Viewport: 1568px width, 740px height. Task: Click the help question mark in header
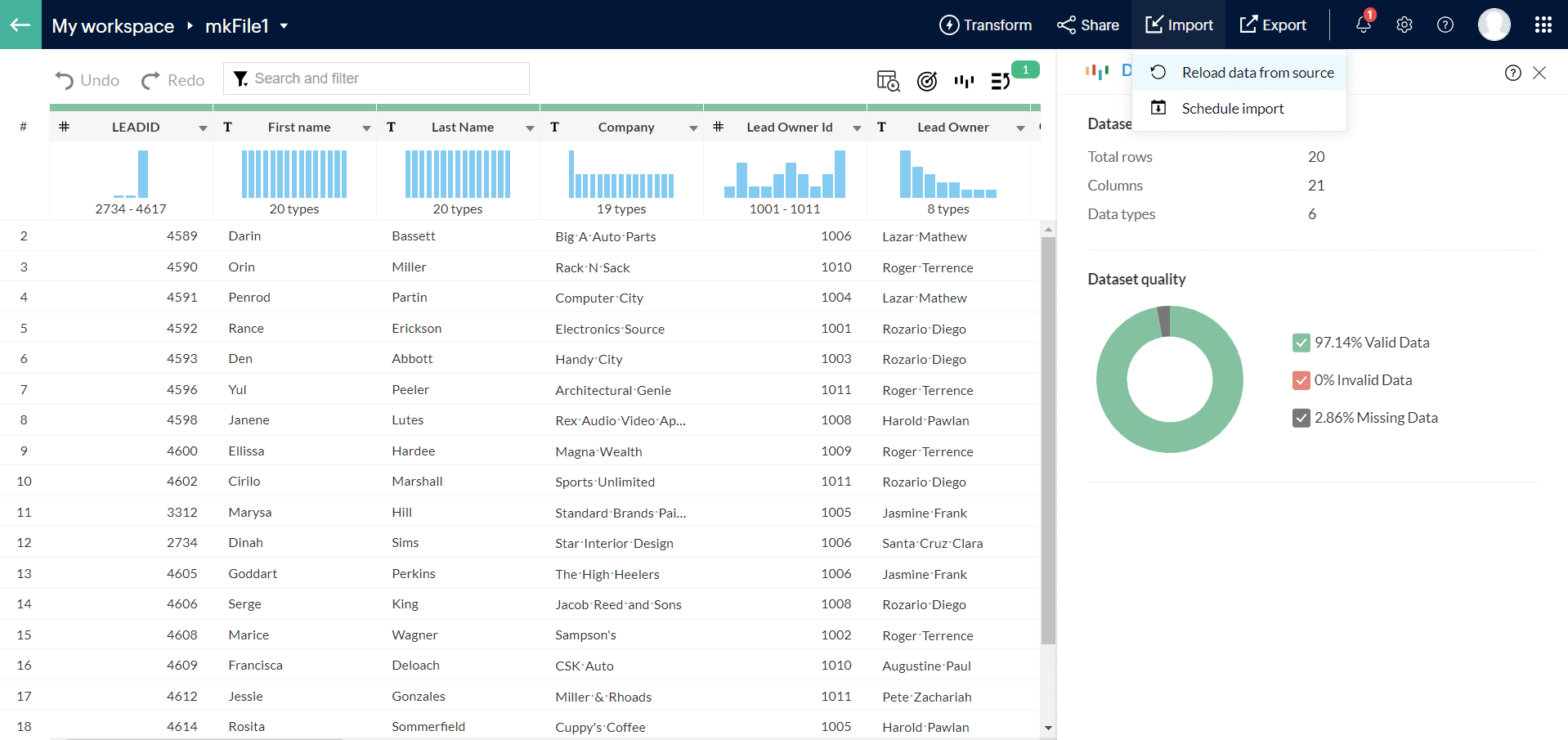[1445, 25]
